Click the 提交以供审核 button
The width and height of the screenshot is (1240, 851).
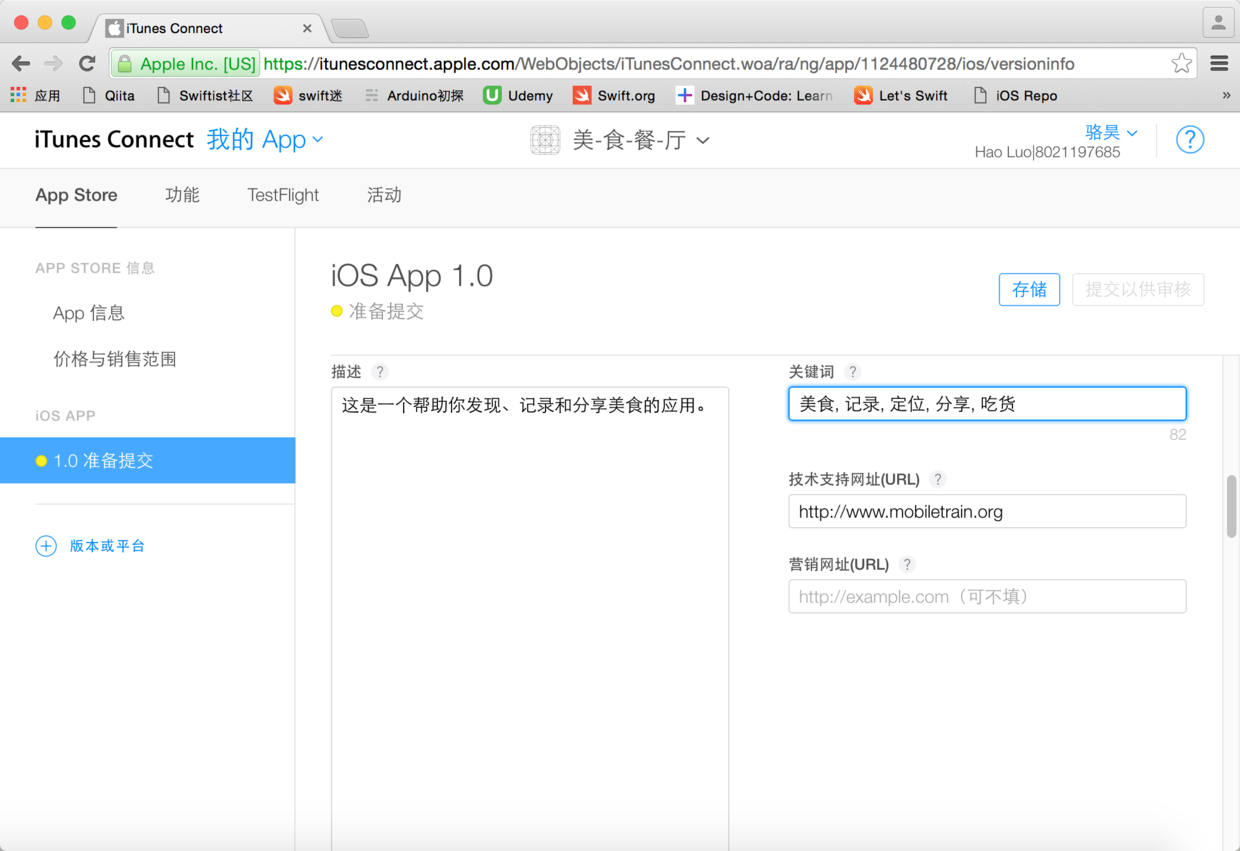[1138, 290]
